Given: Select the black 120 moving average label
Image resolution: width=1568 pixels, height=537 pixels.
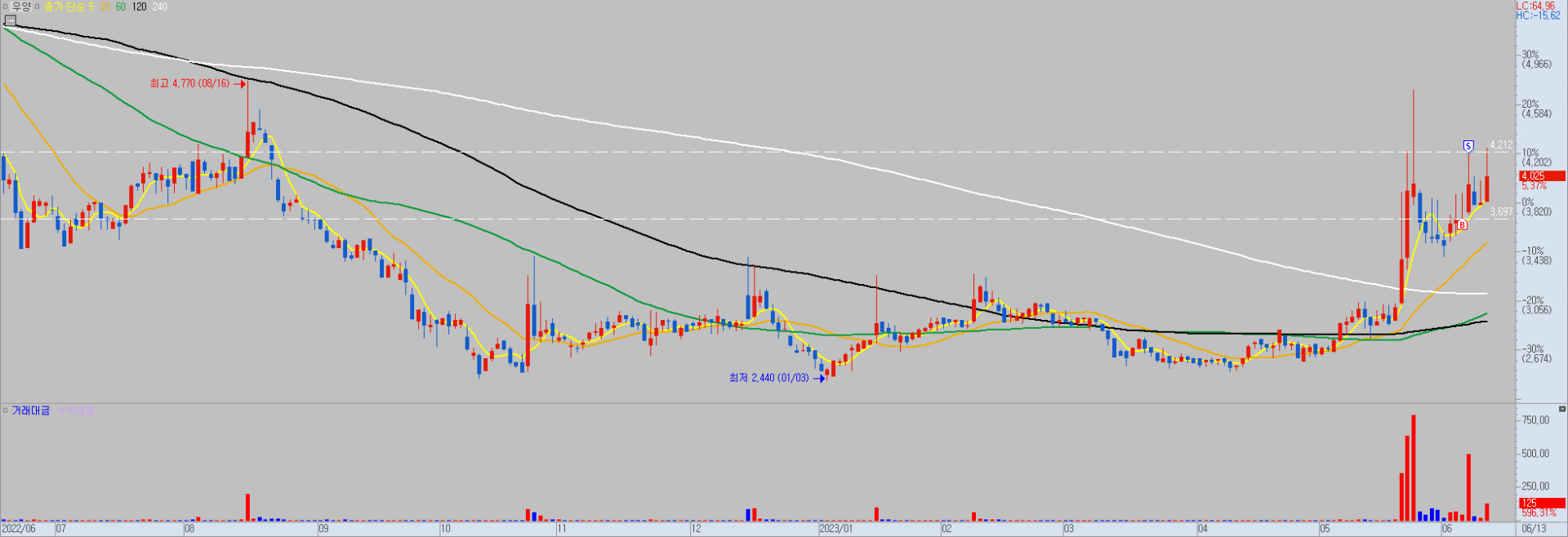Looking at the screenshot, I should (x=140, y=7).
